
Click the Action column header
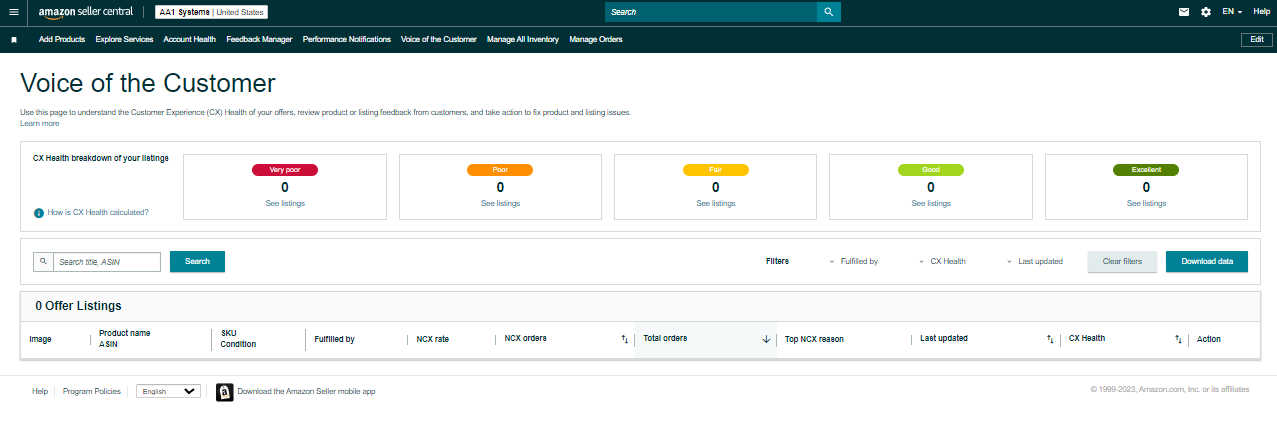tap(1209, 339)
